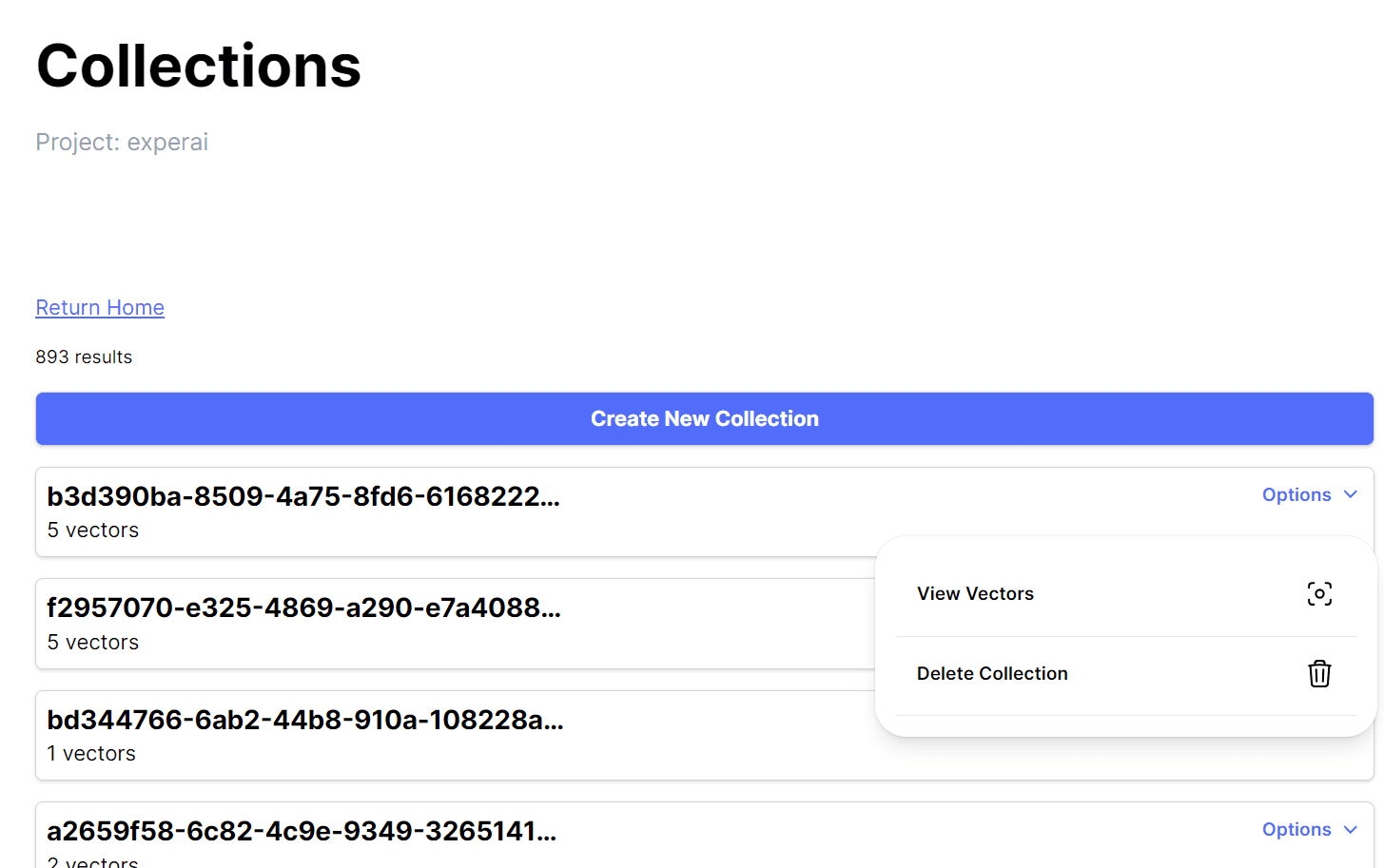Click the Collections page heading
1384x868 pixels.
pyautogui.click(x=199, y=67)
